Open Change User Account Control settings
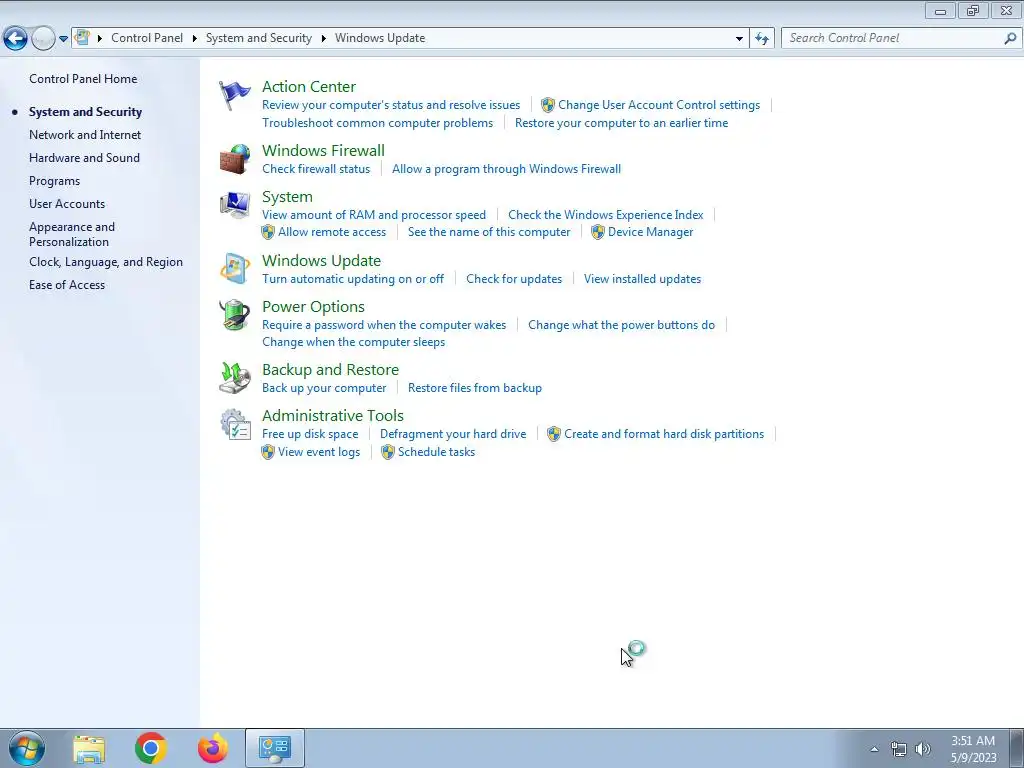This screenshot has height=768, width=1024. tap(659, 104)
